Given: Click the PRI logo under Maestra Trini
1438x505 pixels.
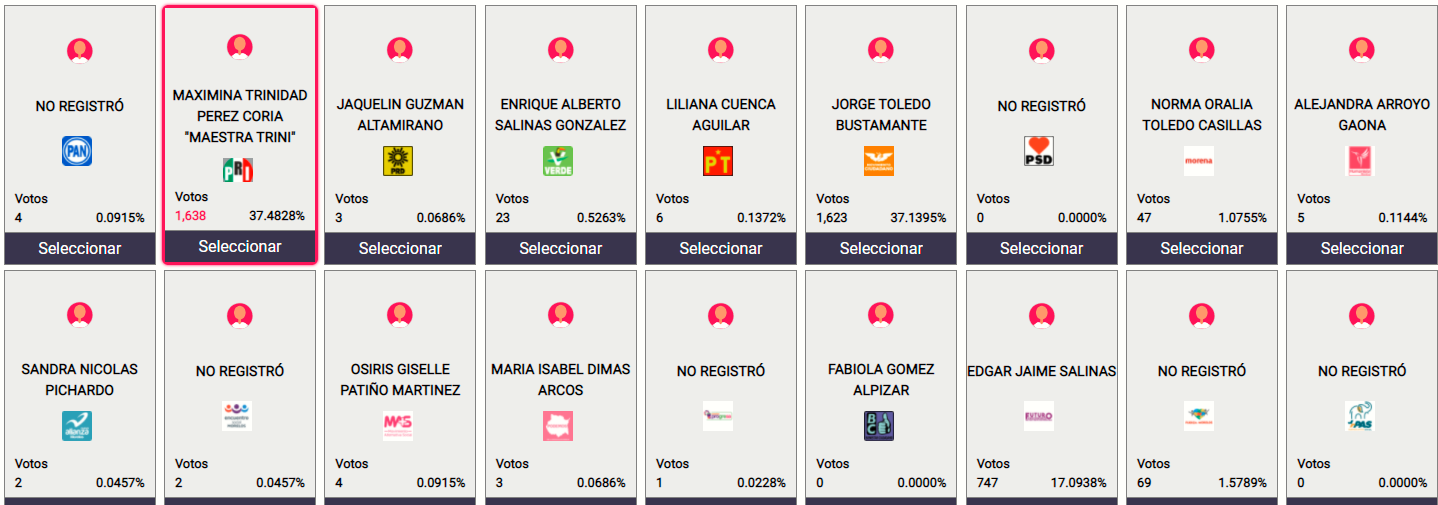Looking at the screenshot, I should [x=238, y=170].
